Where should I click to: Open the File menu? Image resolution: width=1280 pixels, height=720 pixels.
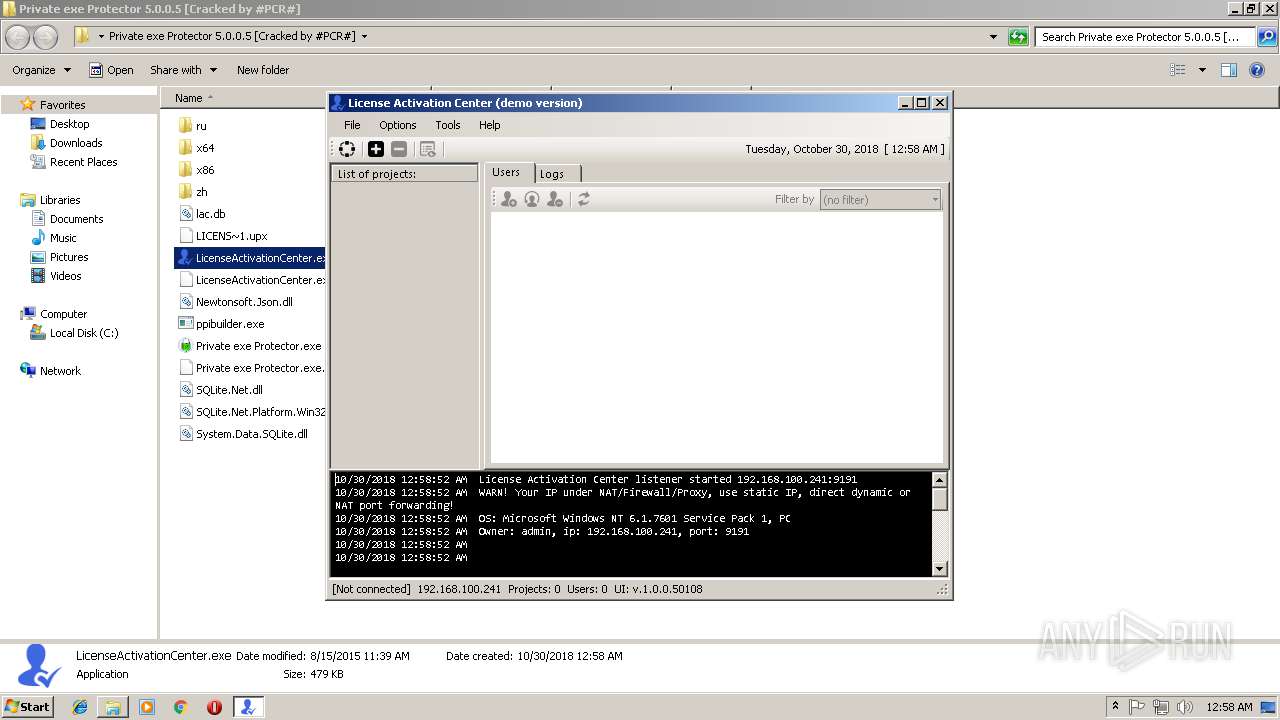pos(352,125)
